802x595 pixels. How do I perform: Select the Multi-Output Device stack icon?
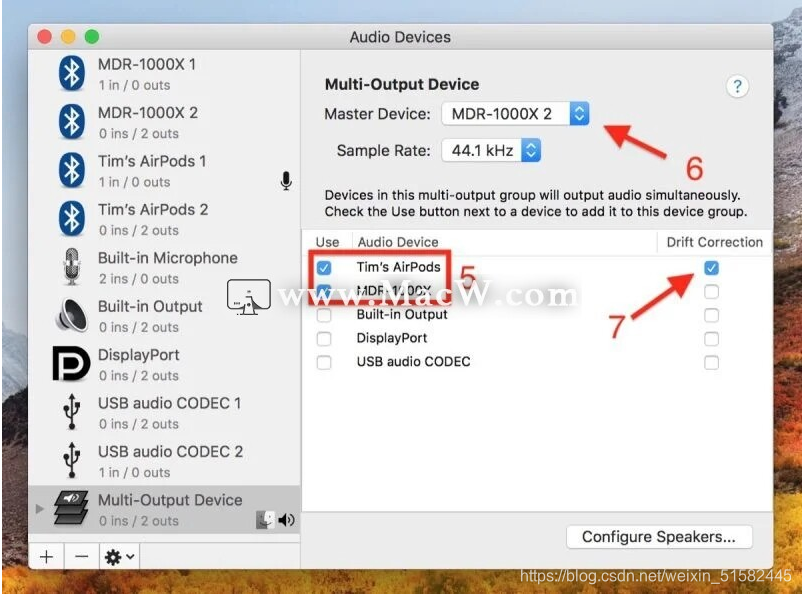[x=71, y=508]
